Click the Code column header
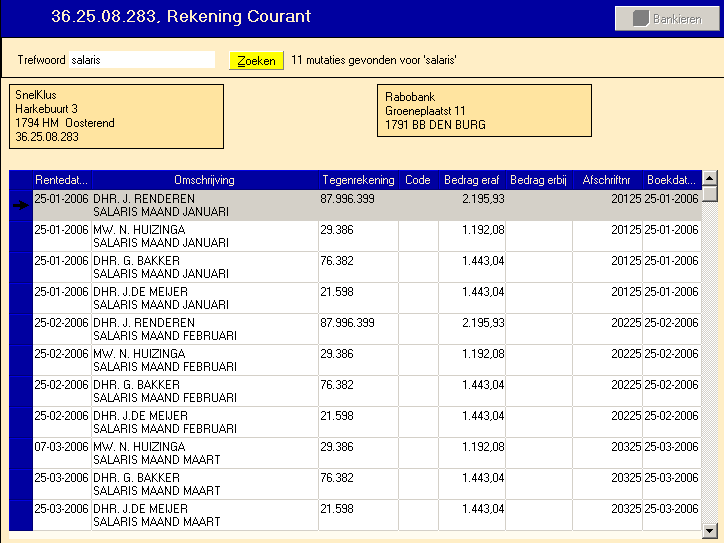This screenshot has width=724, height=543. tap(418, 180)
